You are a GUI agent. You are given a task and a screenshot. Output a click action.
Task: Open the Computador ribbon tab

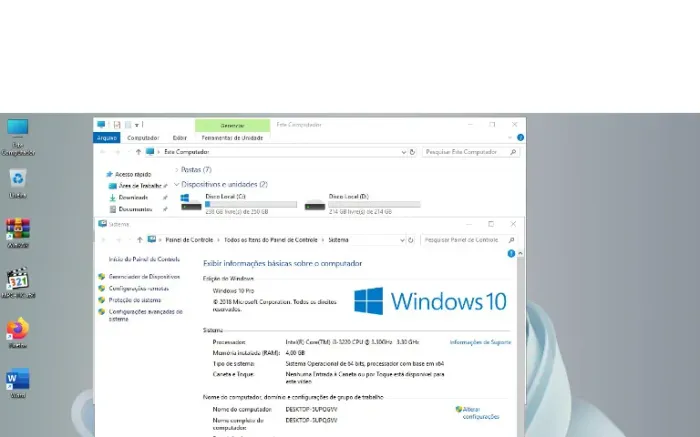pyautogui.click(x=143, y=138)
